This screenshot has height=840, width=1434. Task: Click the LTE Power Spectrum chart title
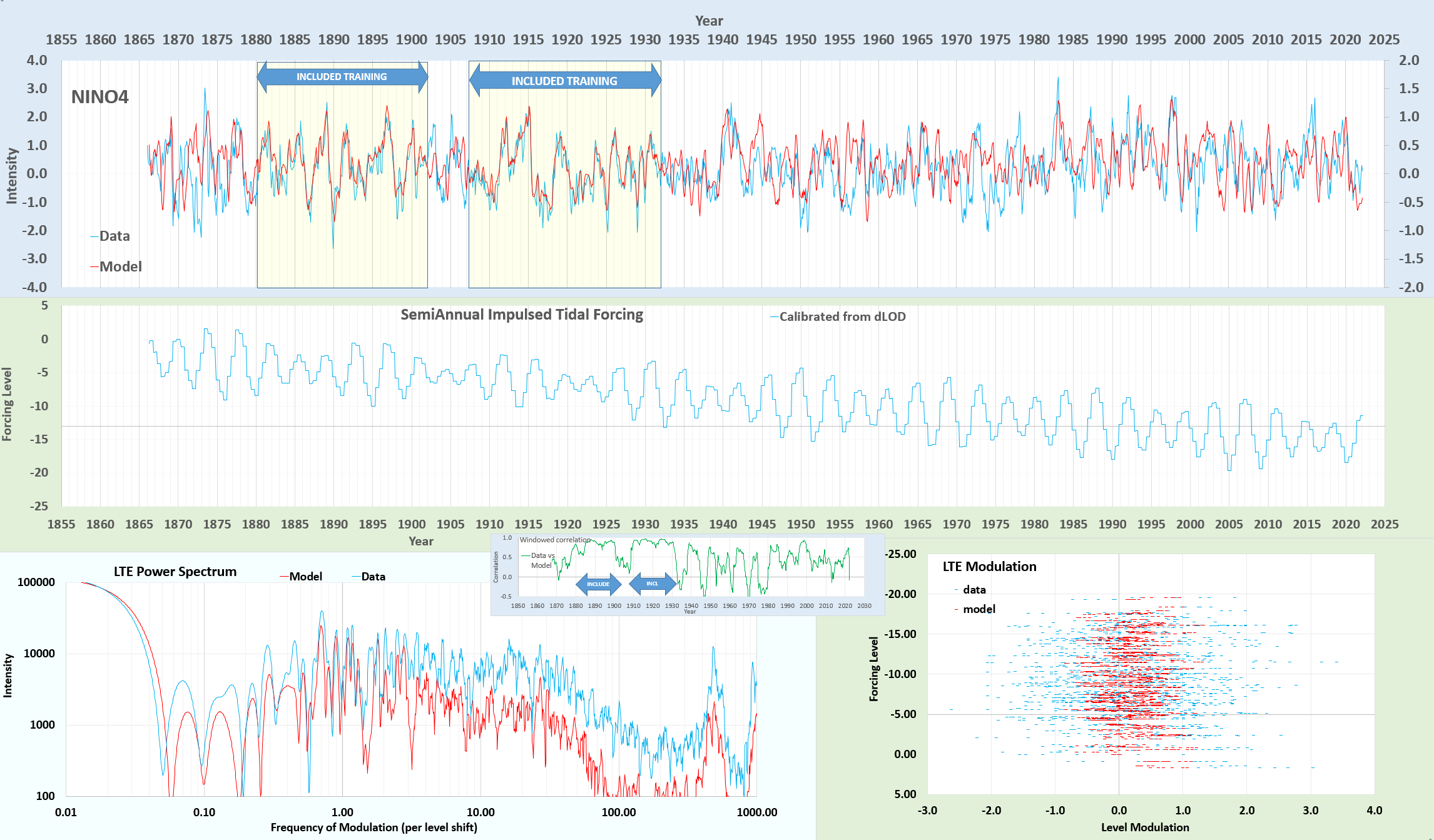click(x=175, y=571)
